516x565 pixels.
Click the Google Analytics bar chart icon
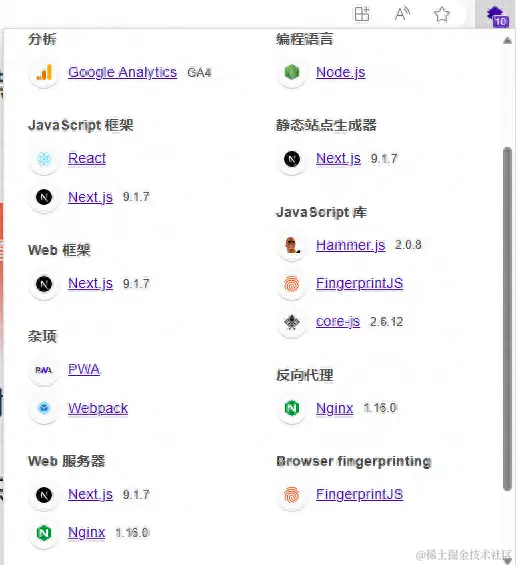pyautogui.click(x=44, y=72)
